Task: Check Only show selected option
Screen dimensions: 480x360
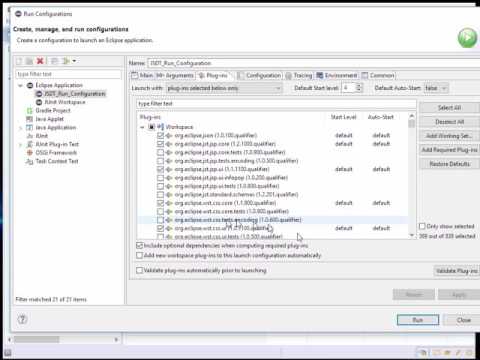Action: tap(422, 226)
